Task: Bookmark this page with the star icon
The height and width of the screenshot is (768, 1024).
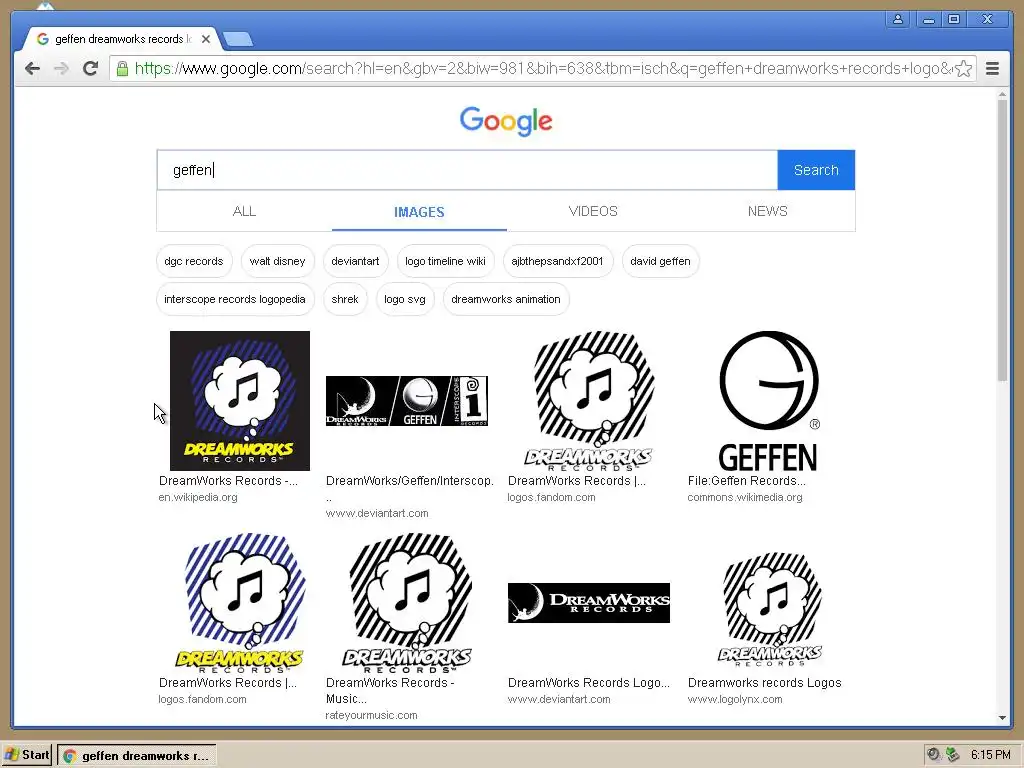Action: click(x=963, y=69)
